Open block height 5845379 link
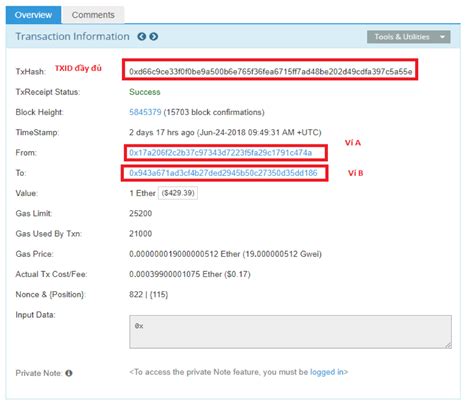The image size is (474, 410). click(145, 112)
